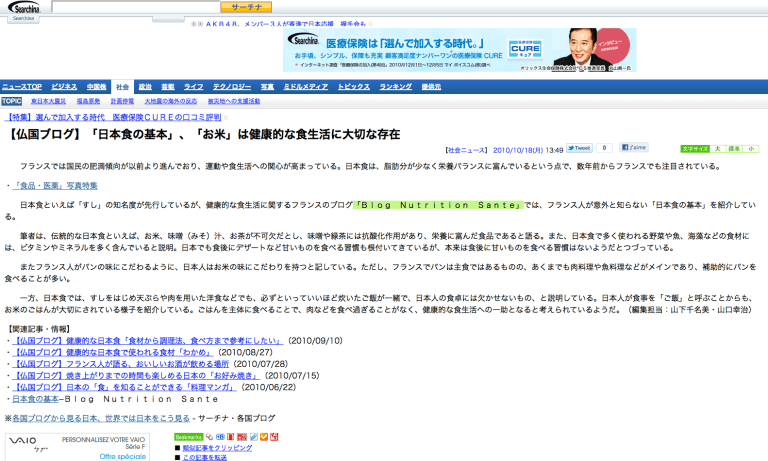
Task: Open the 政治 navigation section
Action: (x=145, y=87)
